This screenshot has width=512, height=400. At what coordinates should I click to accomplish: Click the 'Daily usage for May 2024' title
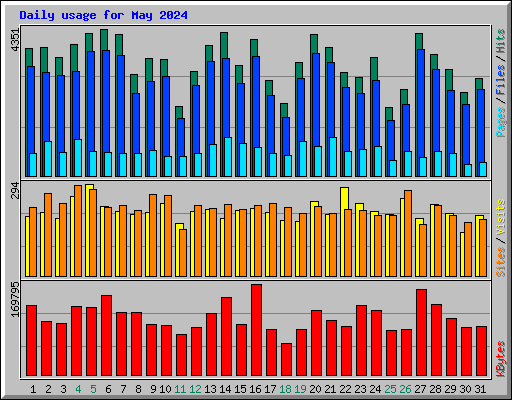pos(103,15)
